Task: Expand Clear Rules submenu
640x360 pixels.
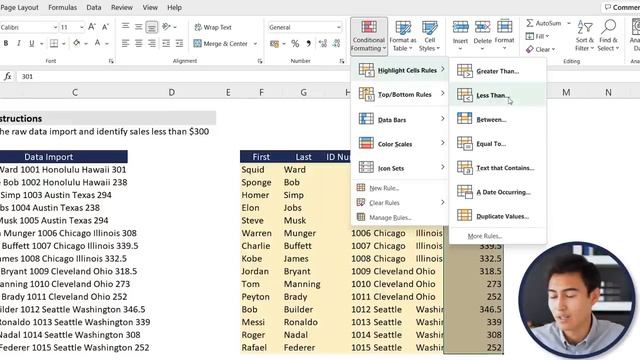Action: coord(401,202)
